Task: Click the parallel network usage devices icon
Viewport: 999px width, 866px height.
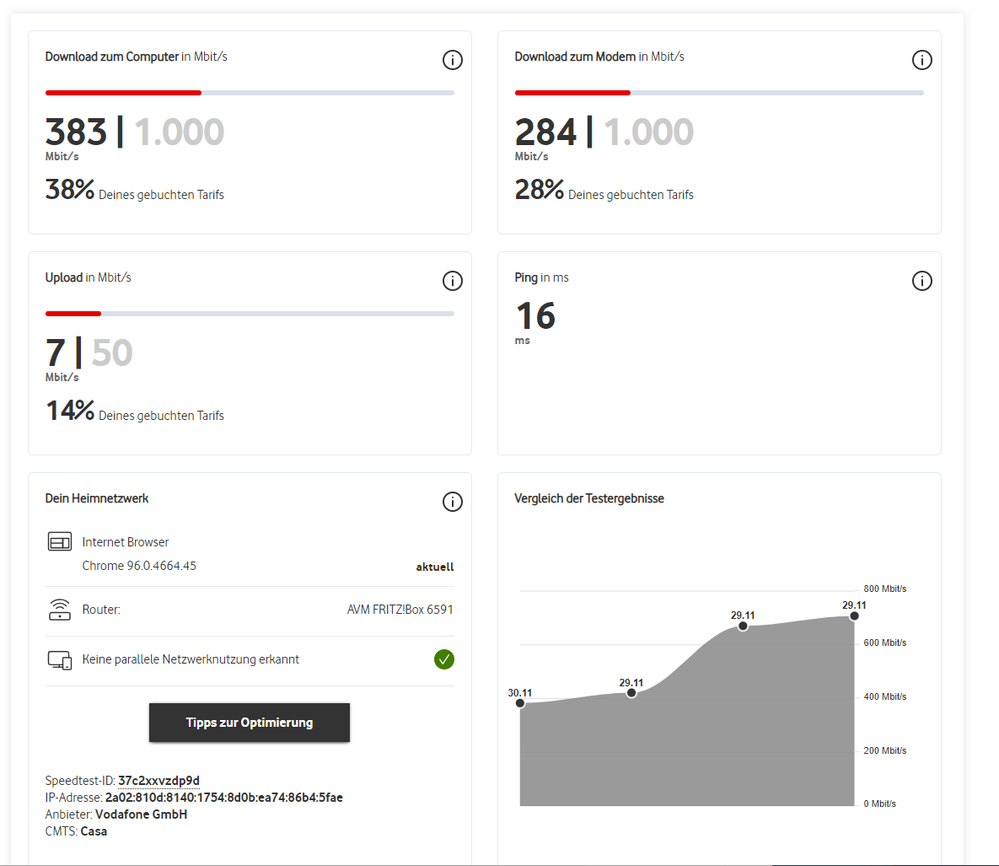Action: (60, 660)
